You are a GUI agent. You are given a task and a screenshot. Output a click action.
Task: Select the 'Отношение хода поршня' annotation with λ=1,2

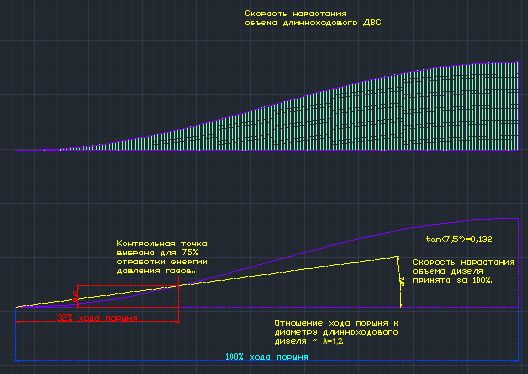336,332
